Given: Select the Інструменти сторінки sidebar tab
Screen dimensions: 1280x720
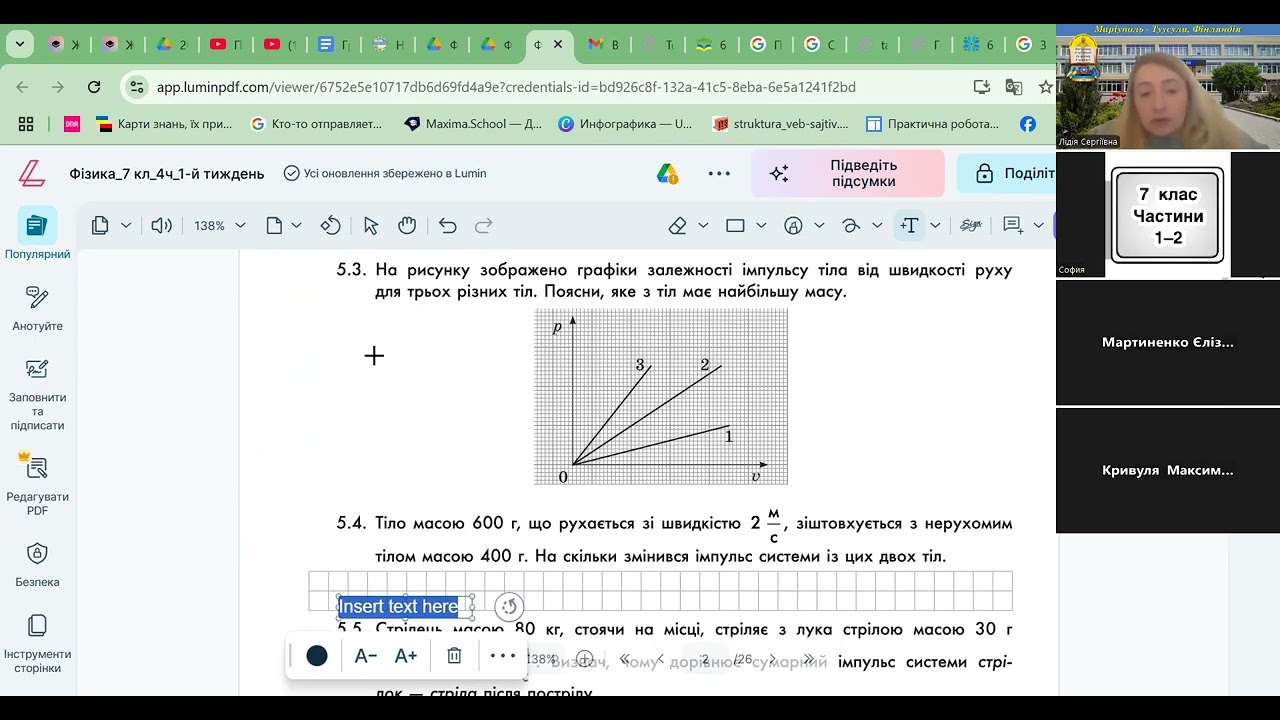Looking at the screenshot, I should point(38,645).
